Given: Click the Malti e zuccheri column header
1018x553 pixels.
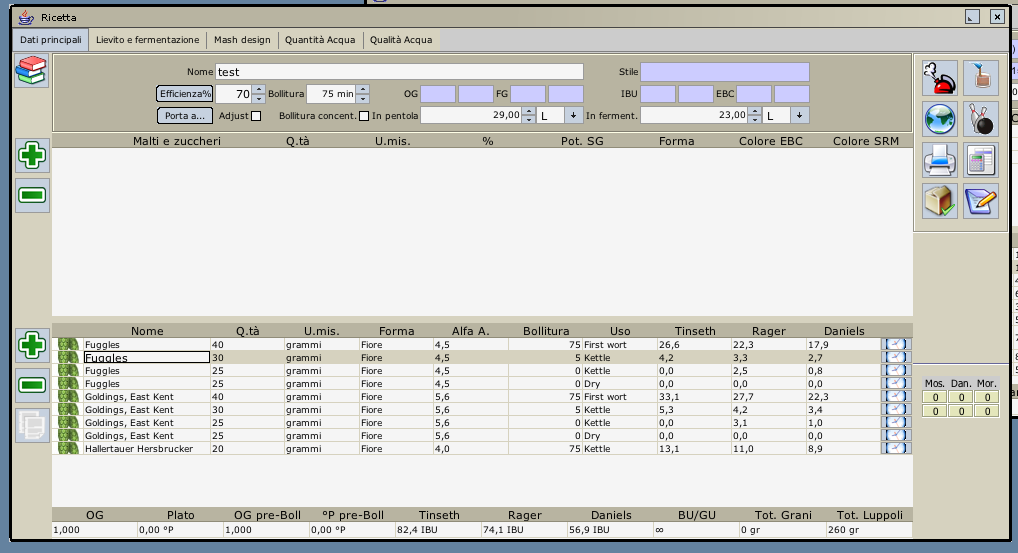Looking at the screenshot, I should 177,141.
